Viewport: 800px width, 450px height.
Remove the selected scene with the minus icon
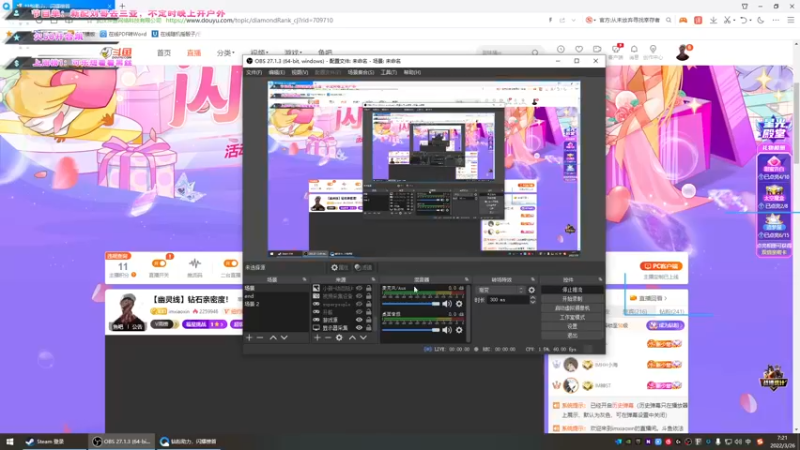[260, 338]
